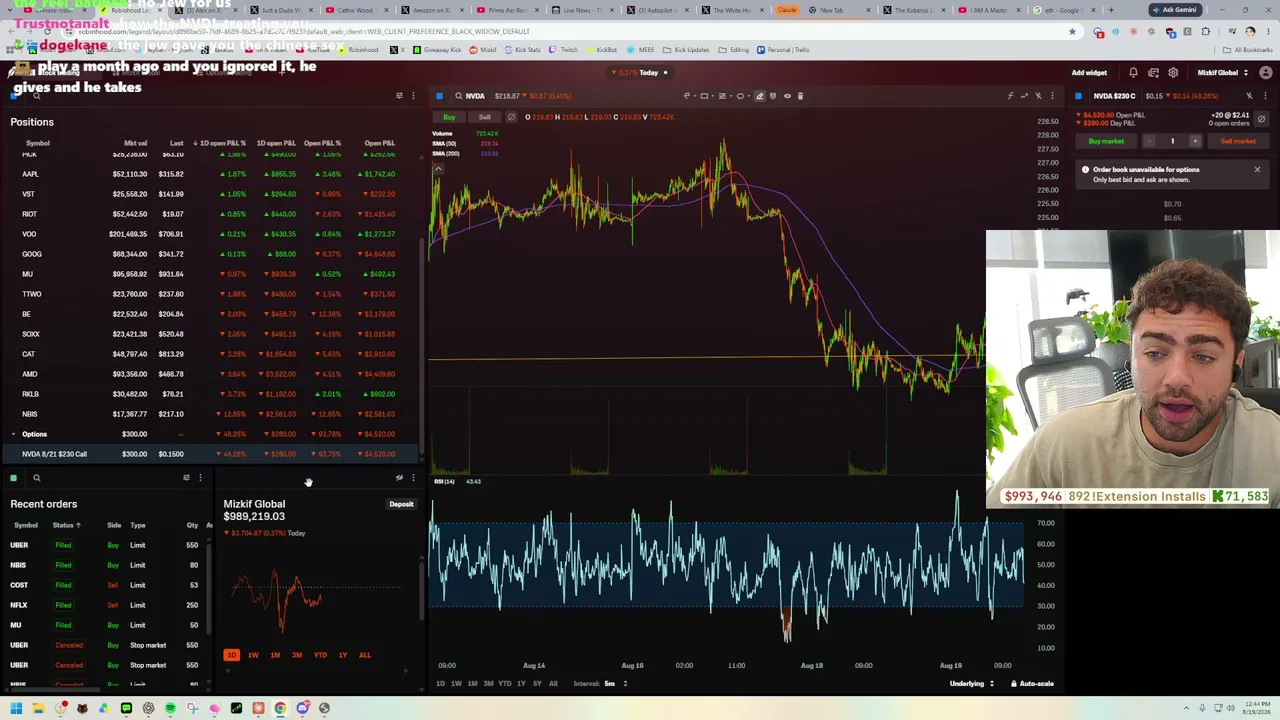Select ALL range on portfolio chart
The image size is (1280, 720).
click(365, 655)
